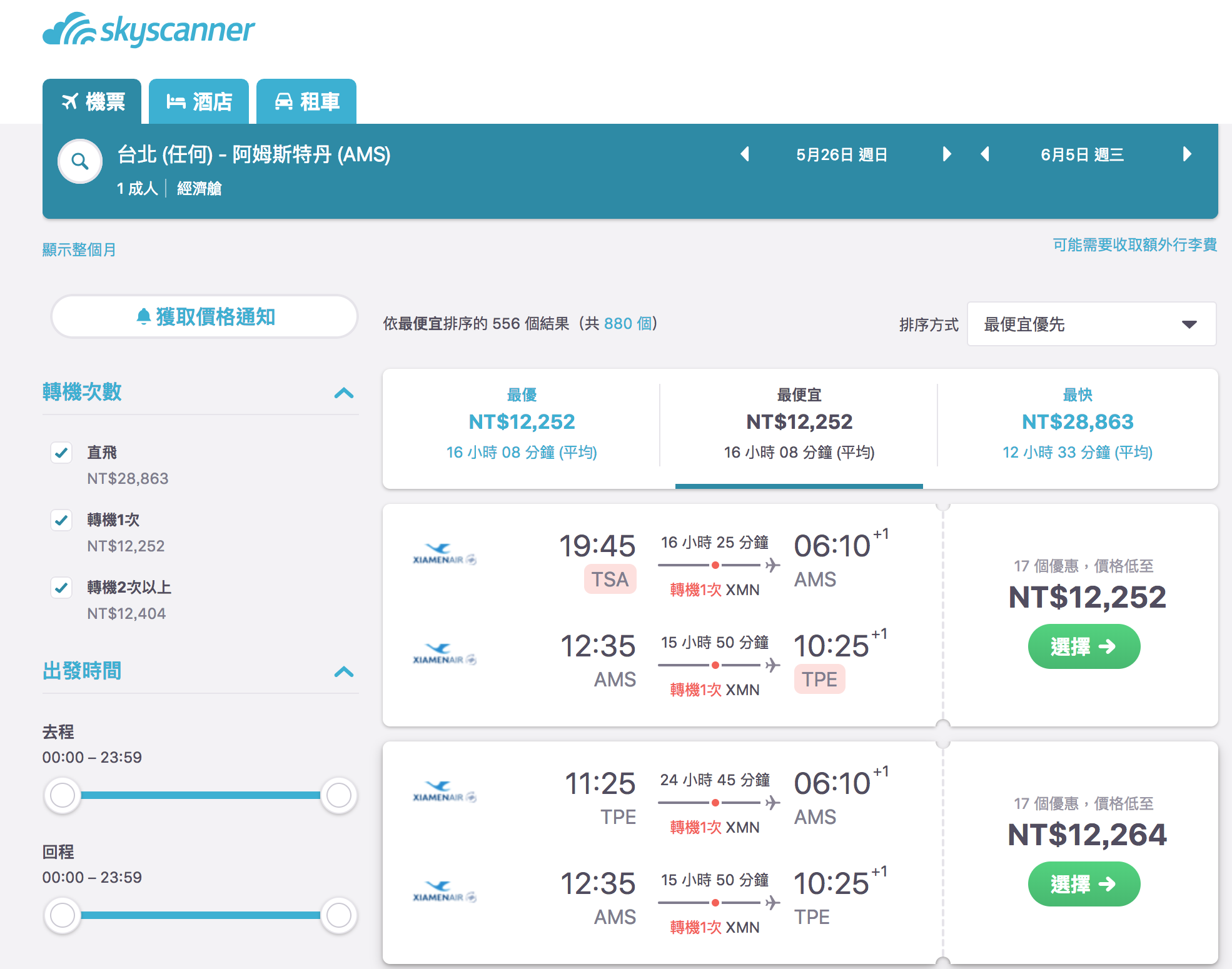Viewport: 1232px width, 969px height.
Task: Uncheck the 轉機1次 filter
Action: pos(61,520)
